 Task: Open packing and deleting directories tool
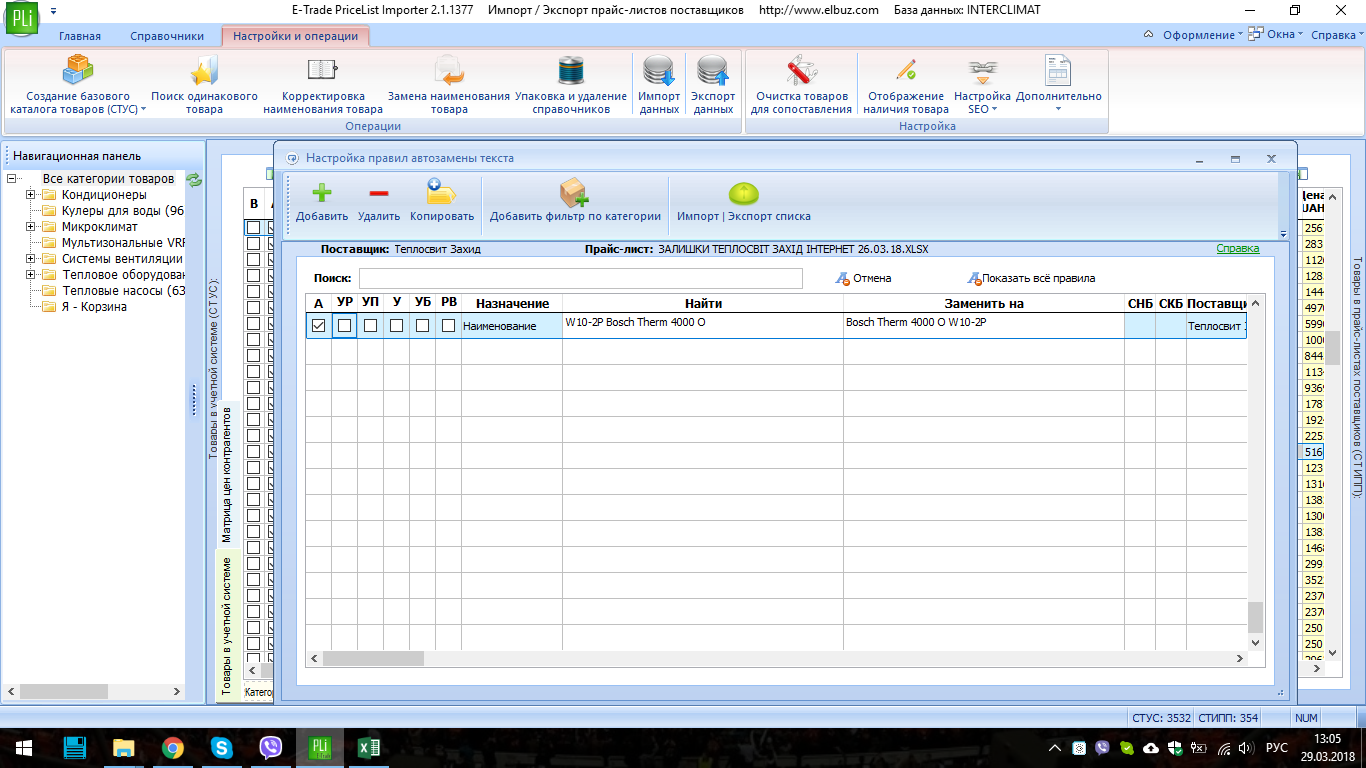571,84
